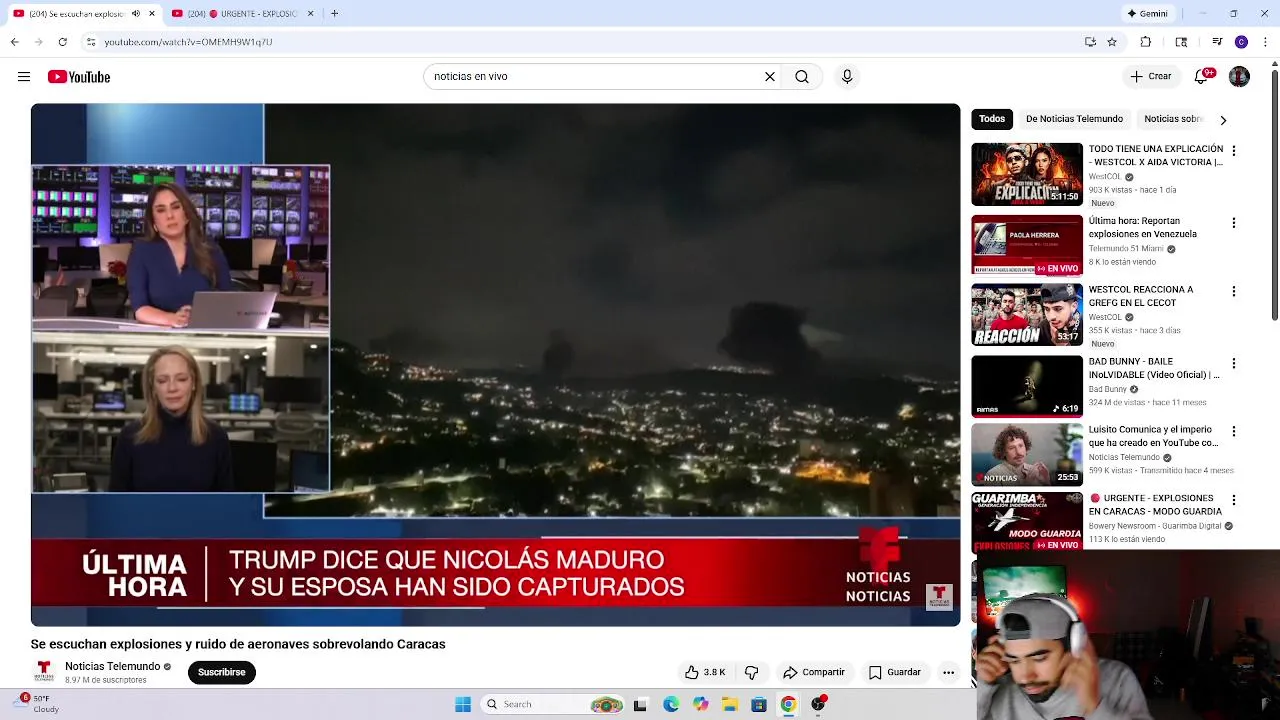Select the 'De Noticias Telemundo' chip
Viewport: 1280px width, 720px height.
pyautogui.click(x=1074, y=119)
